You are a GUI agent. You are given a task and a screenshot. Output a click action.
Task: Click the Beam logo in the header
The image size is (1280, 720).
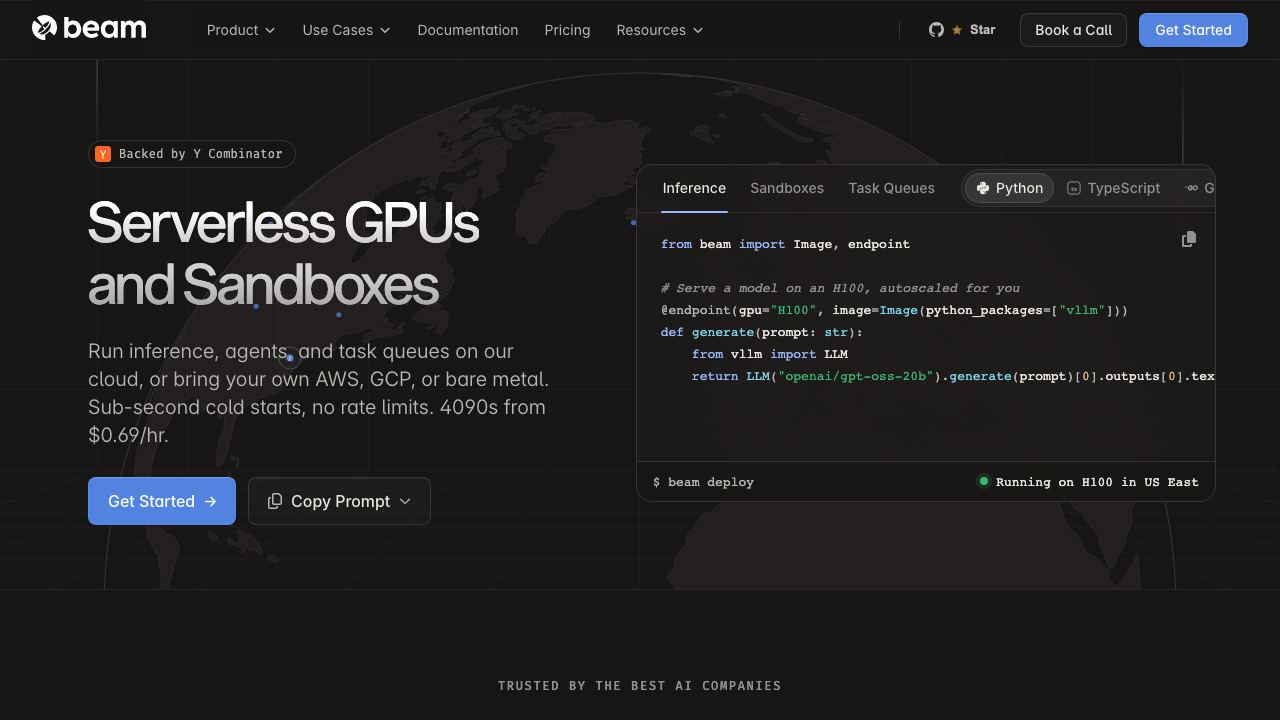89,28
